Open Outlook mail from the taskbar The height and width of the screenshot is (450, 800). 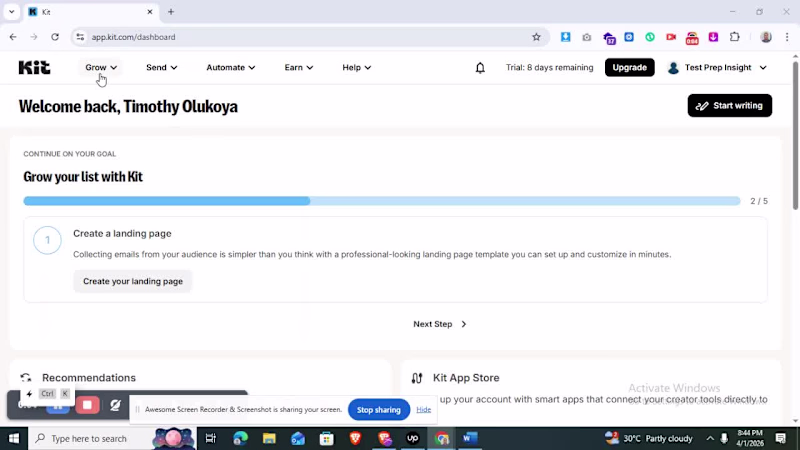coord(298,438)
